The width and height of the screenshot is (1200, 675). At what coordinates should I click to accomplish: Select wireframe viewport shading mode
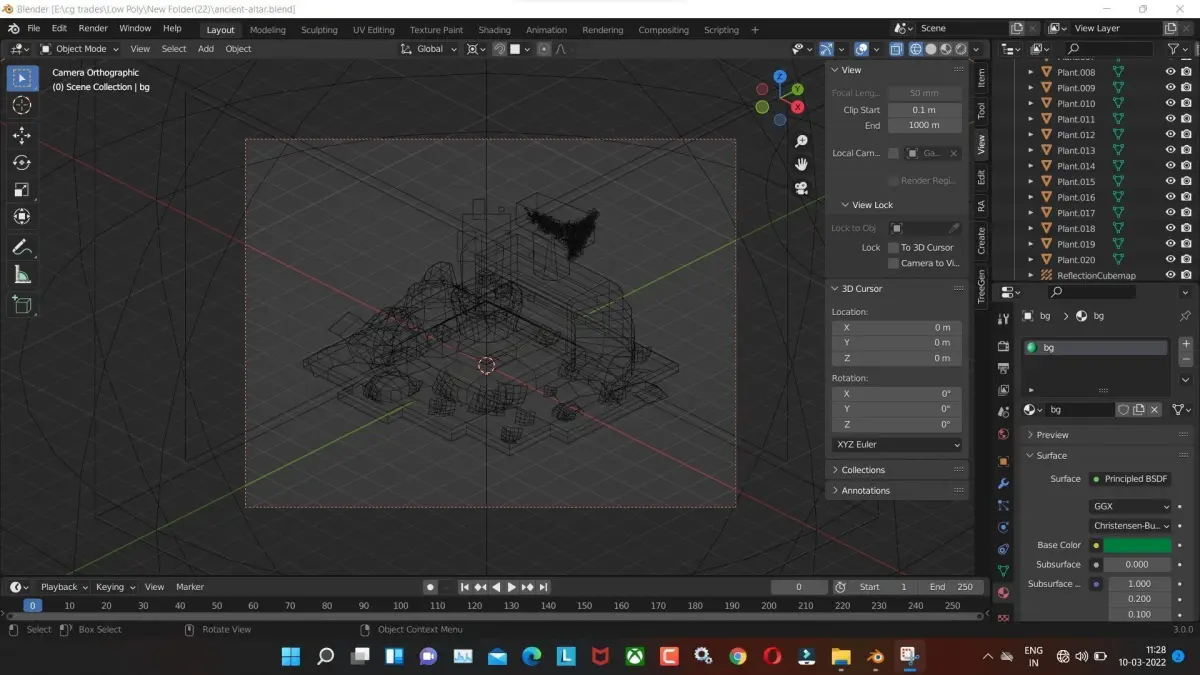(915, 49)
